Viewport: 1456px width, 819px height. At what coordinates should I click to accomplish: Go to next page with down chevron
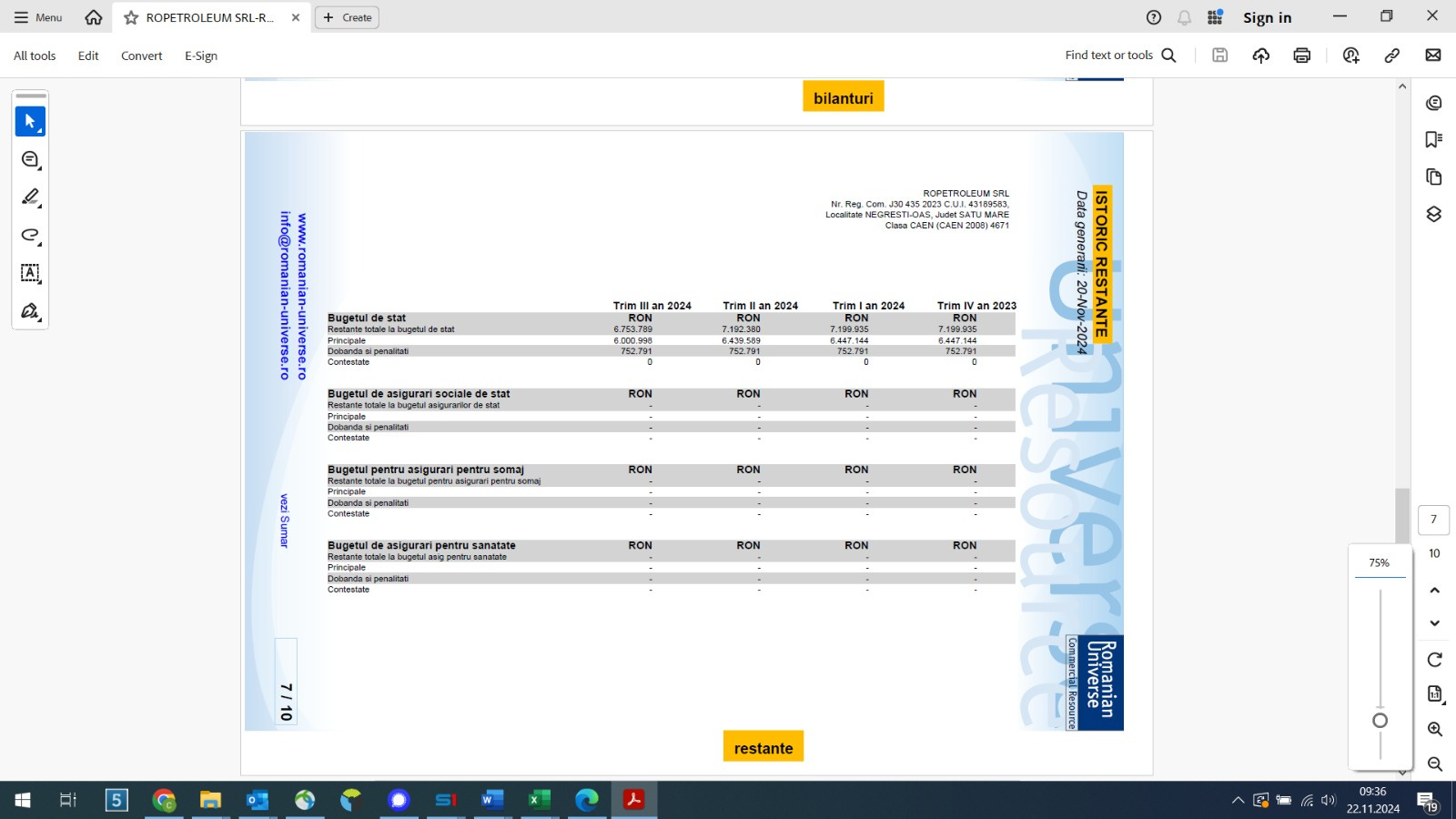pyautogui.click(x=1435, y=623)
